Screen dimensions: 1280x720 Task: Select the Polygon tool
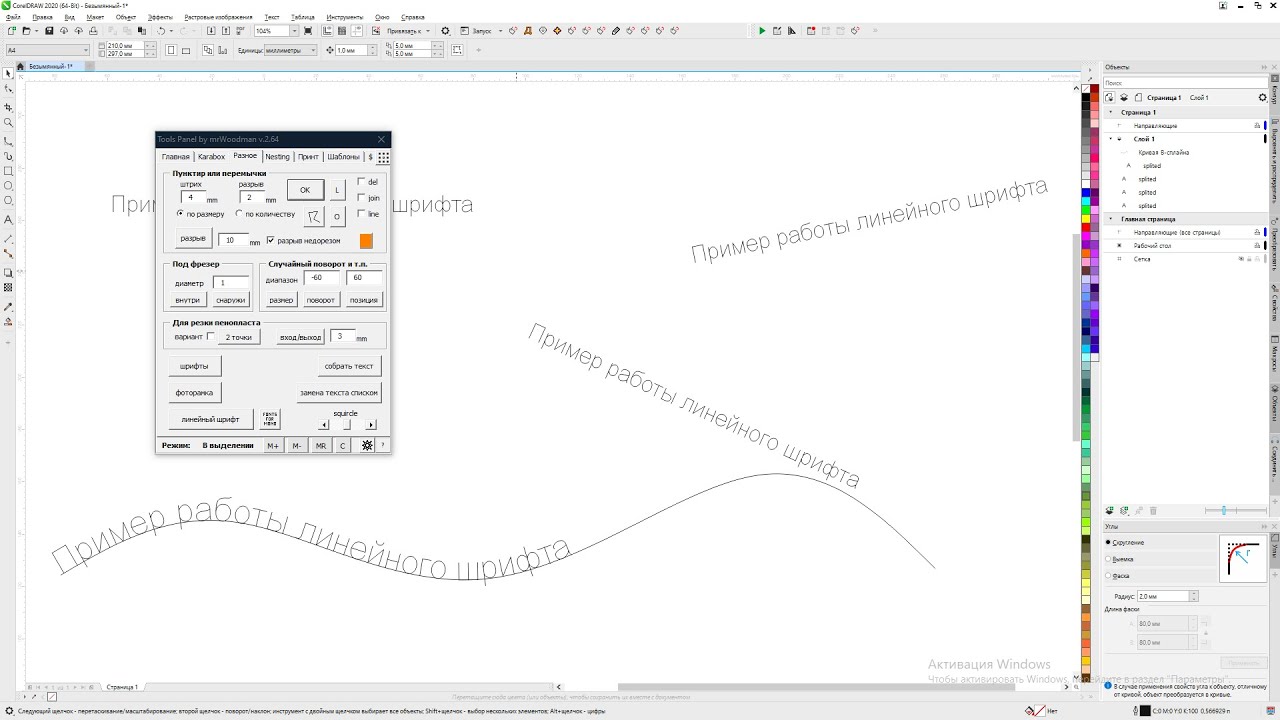click(8, 202)
